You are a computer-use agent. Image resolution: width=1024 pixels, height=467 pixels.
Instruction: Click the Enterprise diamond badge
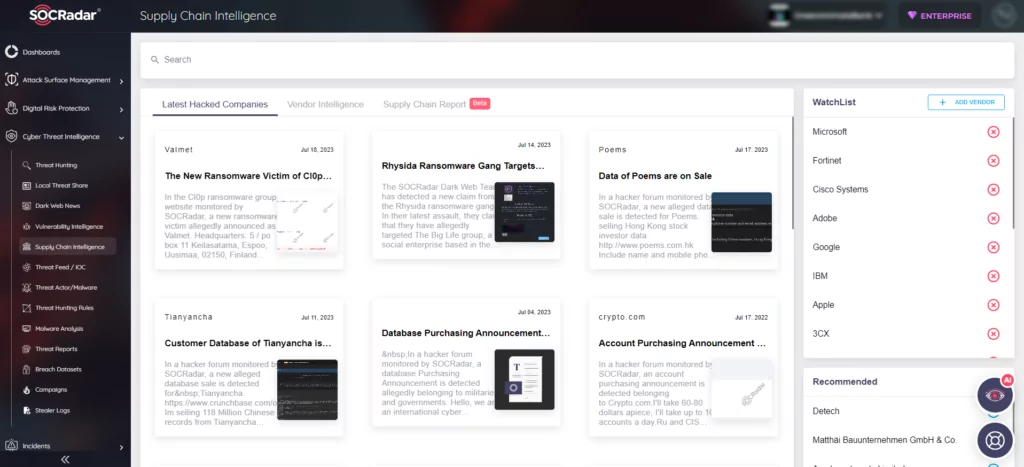[939, 16]
